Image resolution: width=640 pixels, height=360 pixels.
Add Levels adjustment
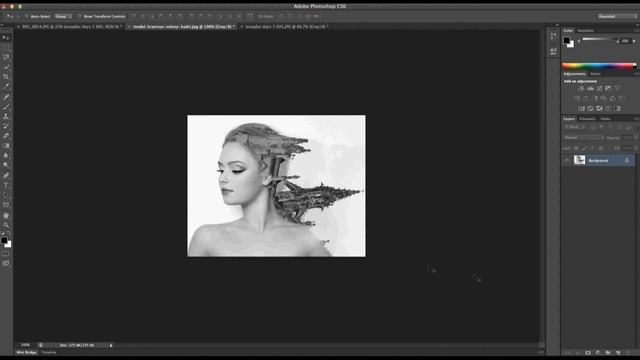pos(590,88)
